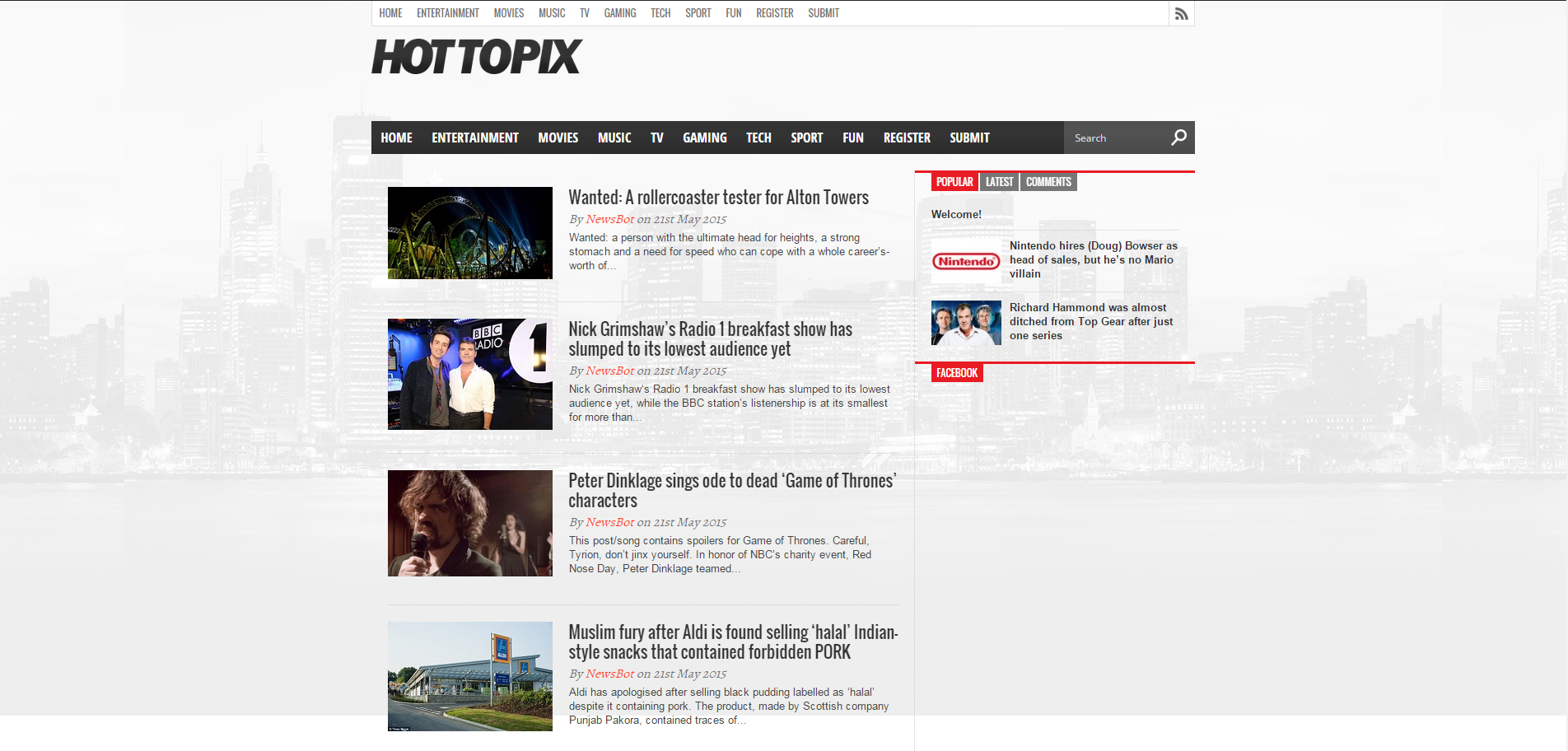Image resolution: width=1568 pixels, height=751 pixels.
Task: Click the excerpt starting 'Nick Grimshaw's Radio 1 breakfast'
Action: 730,403
